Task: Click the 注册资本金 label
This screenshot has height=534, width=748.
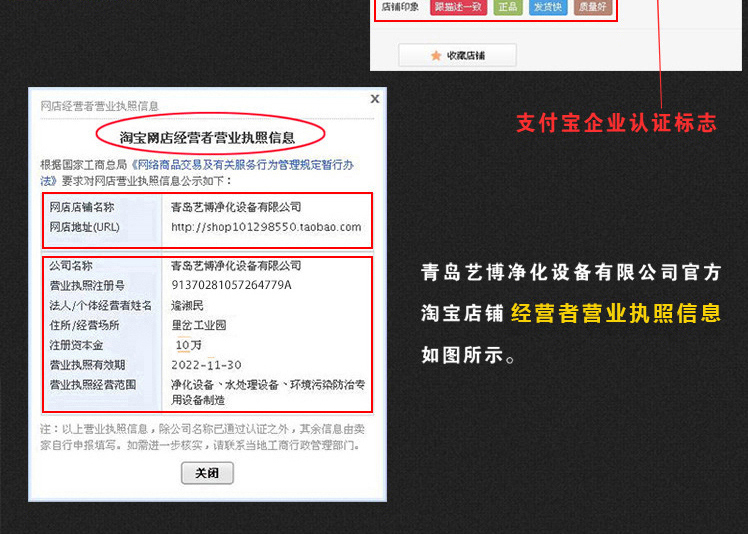Action: 76,345
